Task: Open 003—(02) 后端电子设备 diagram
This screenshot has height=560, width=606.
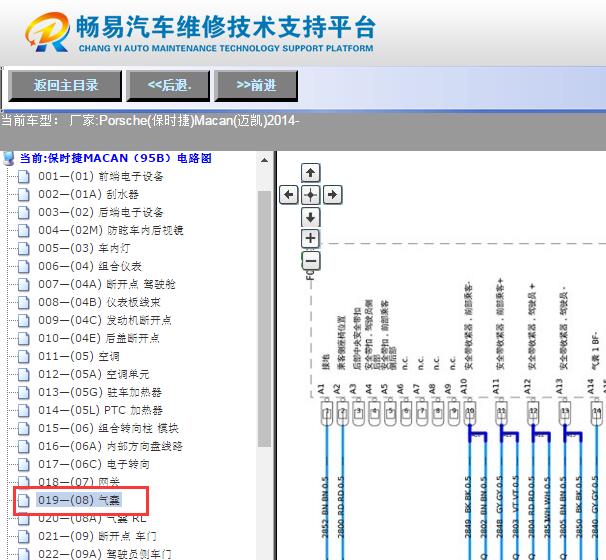Action: pyautogui.click(x=100, y=213)
